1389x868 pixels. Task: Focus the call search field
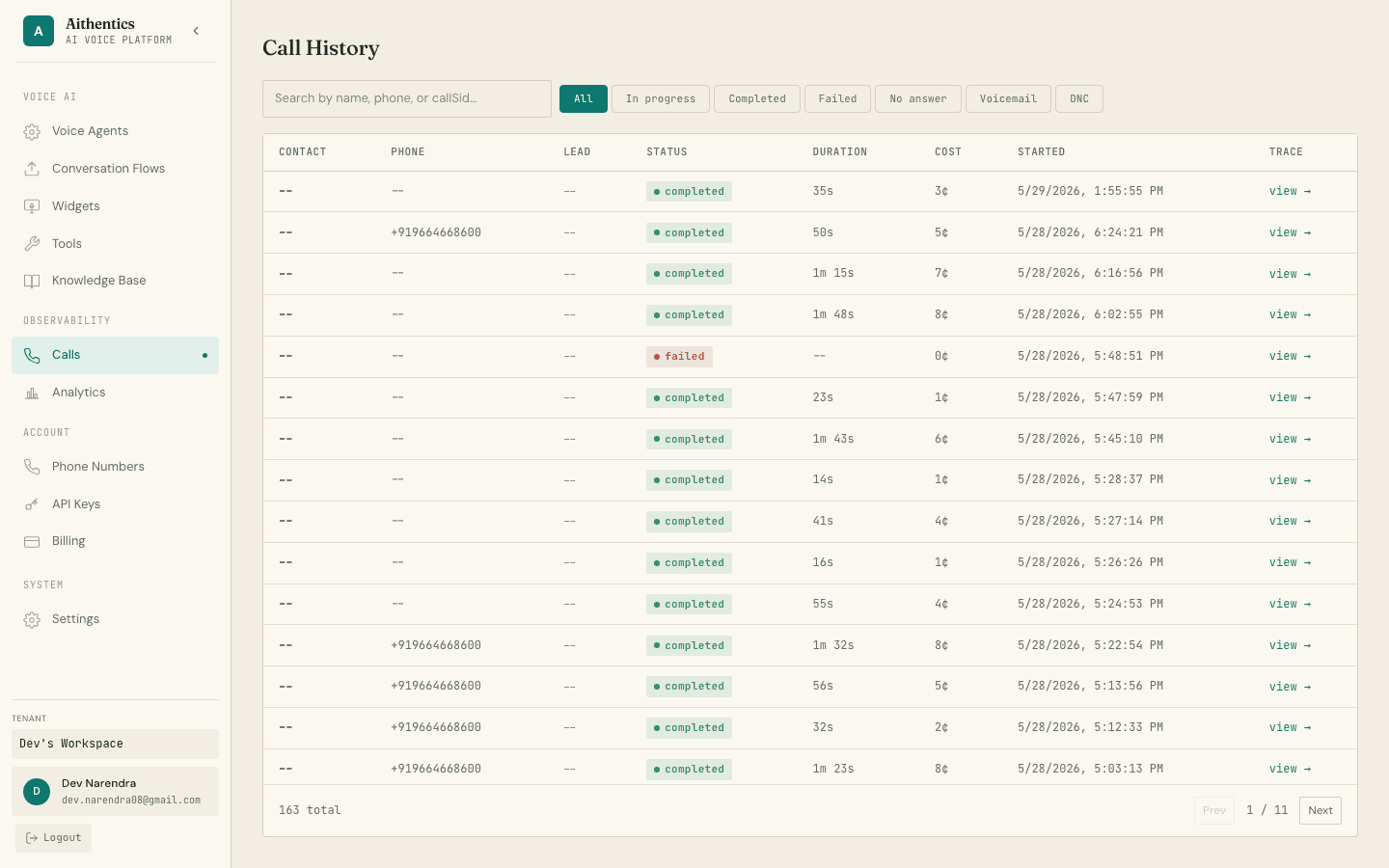pyautogui.click(x=407, y=98)
